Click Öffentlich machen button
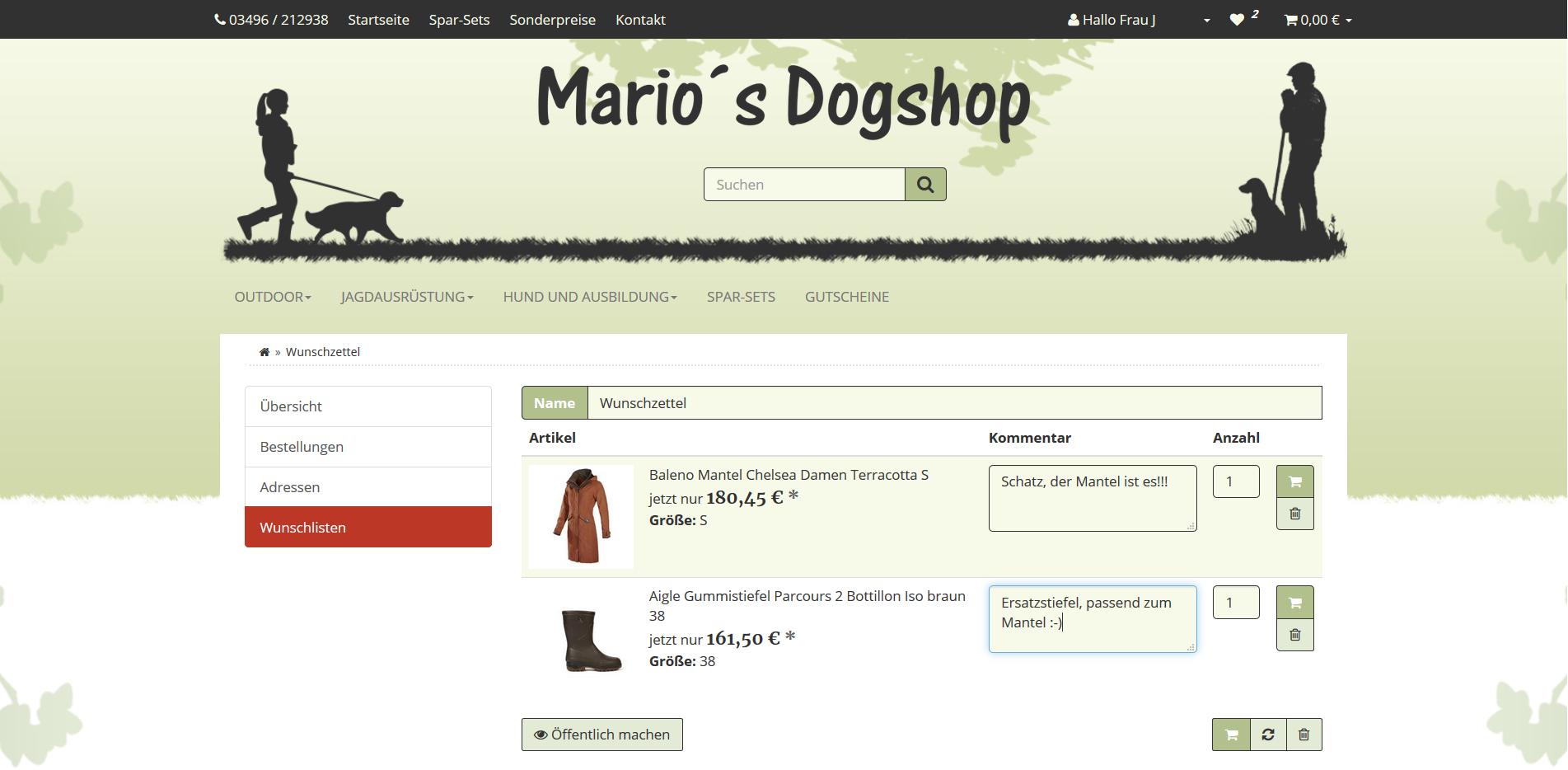Image resolution: width=1568 pixels, height=770 pixels. tap(602, 735)
